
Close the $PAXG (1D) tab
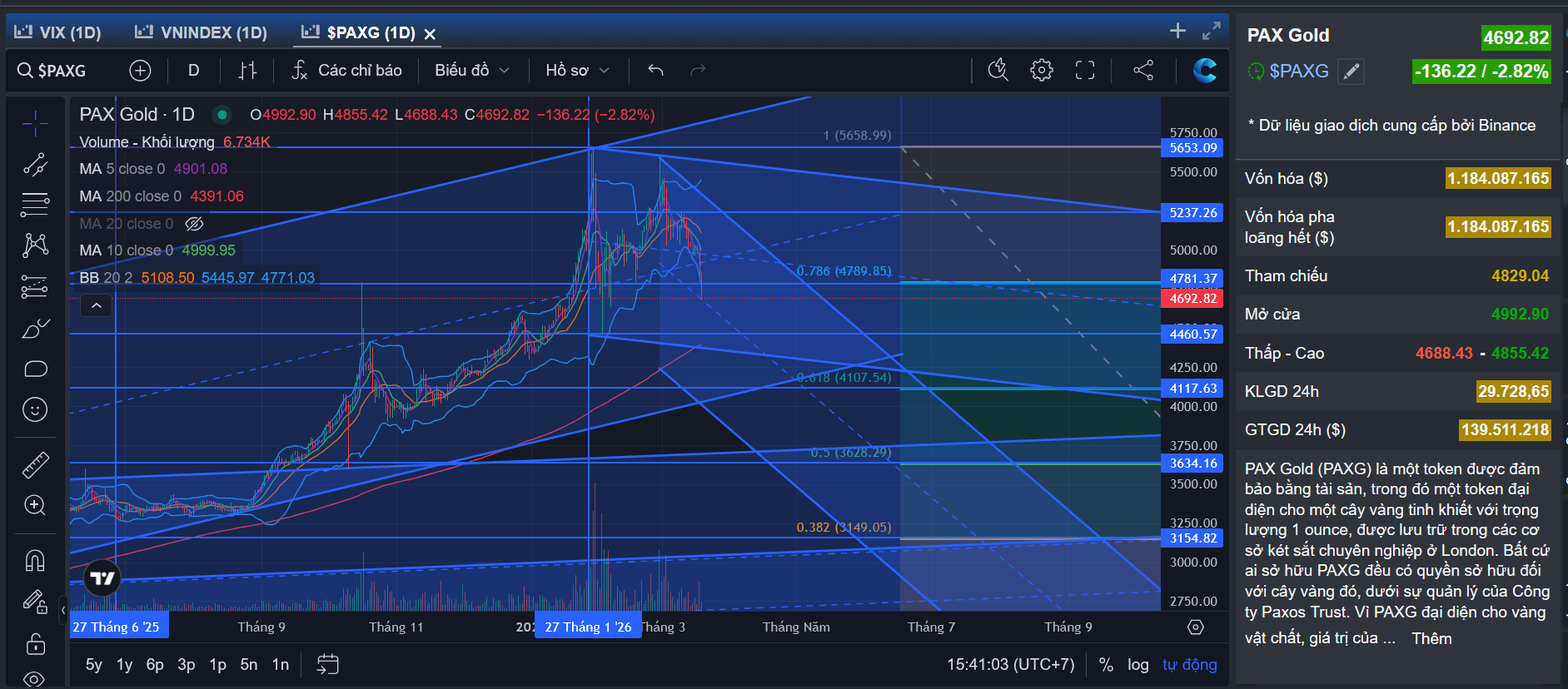tap(430, 34)
